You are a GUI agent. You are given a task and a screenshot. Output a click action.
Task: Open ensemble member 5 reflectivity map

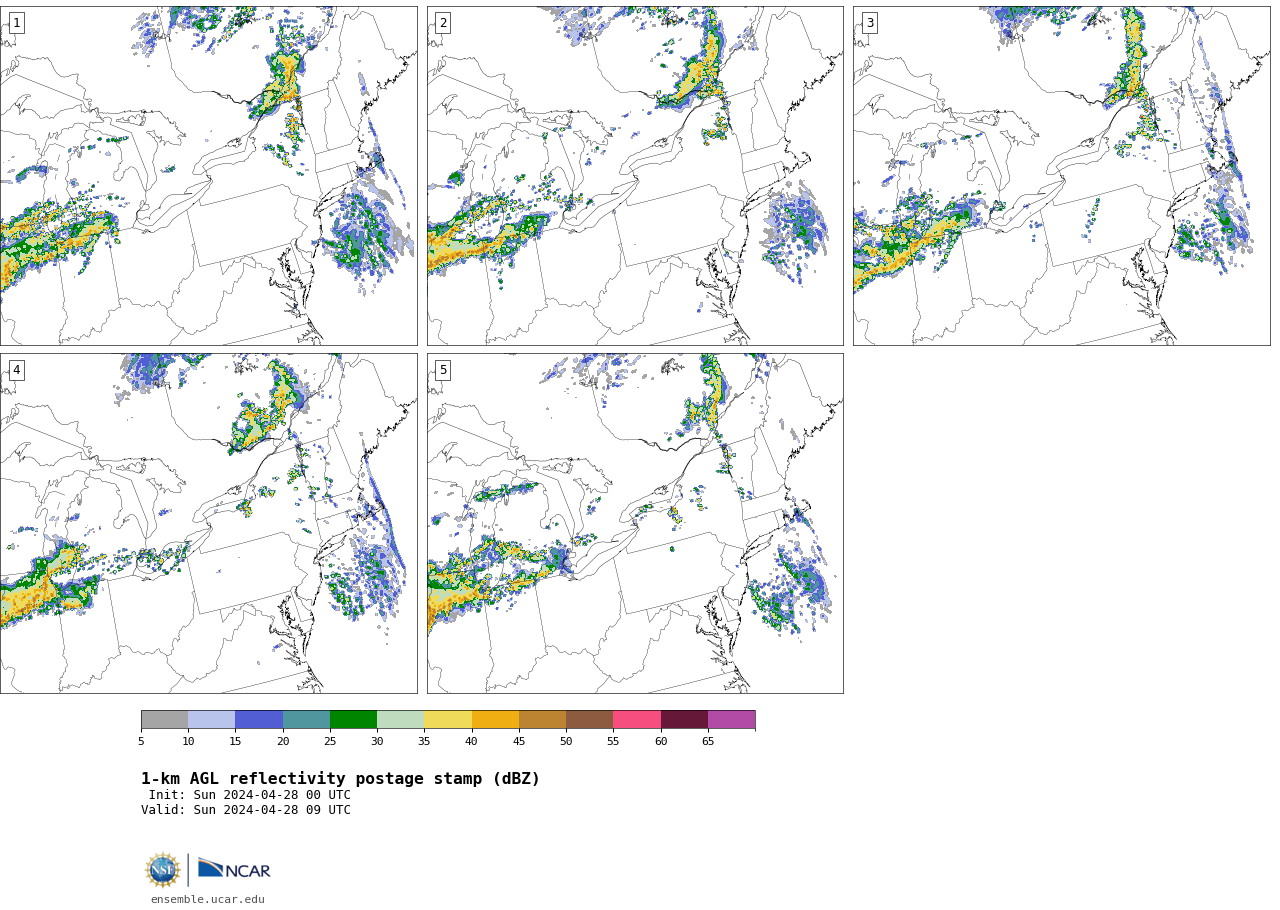[x=635, y=523]
